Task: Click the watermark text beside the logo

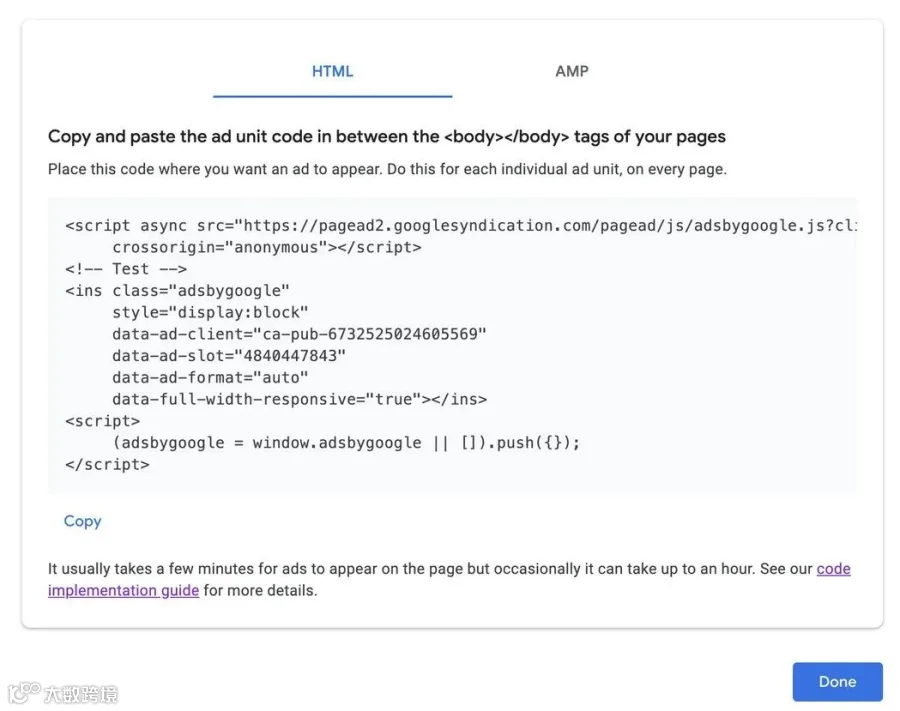Action: [81, 694]
